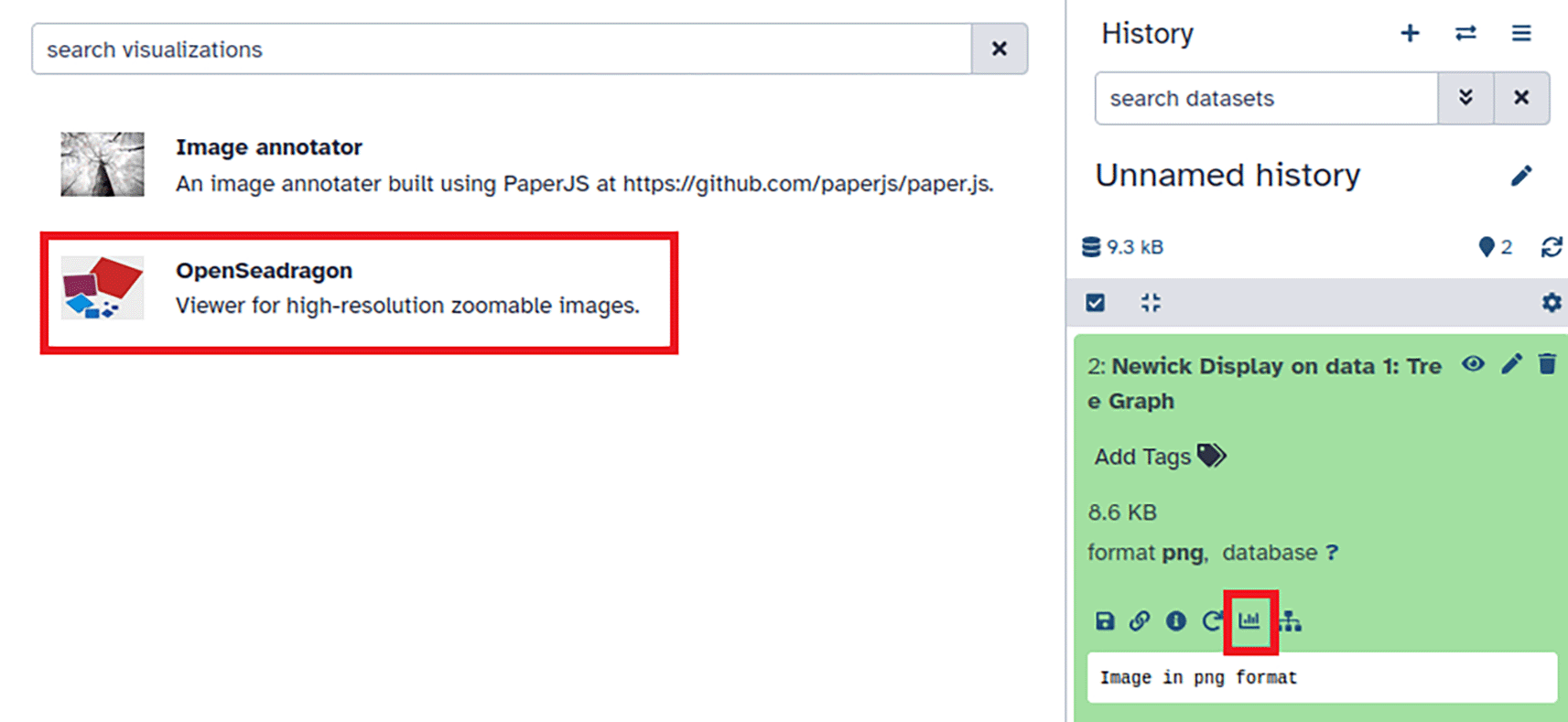This screenshot has height=722, width=1568.
Task: View dataset 2 with the eye icon
Action: (1473, 364)
